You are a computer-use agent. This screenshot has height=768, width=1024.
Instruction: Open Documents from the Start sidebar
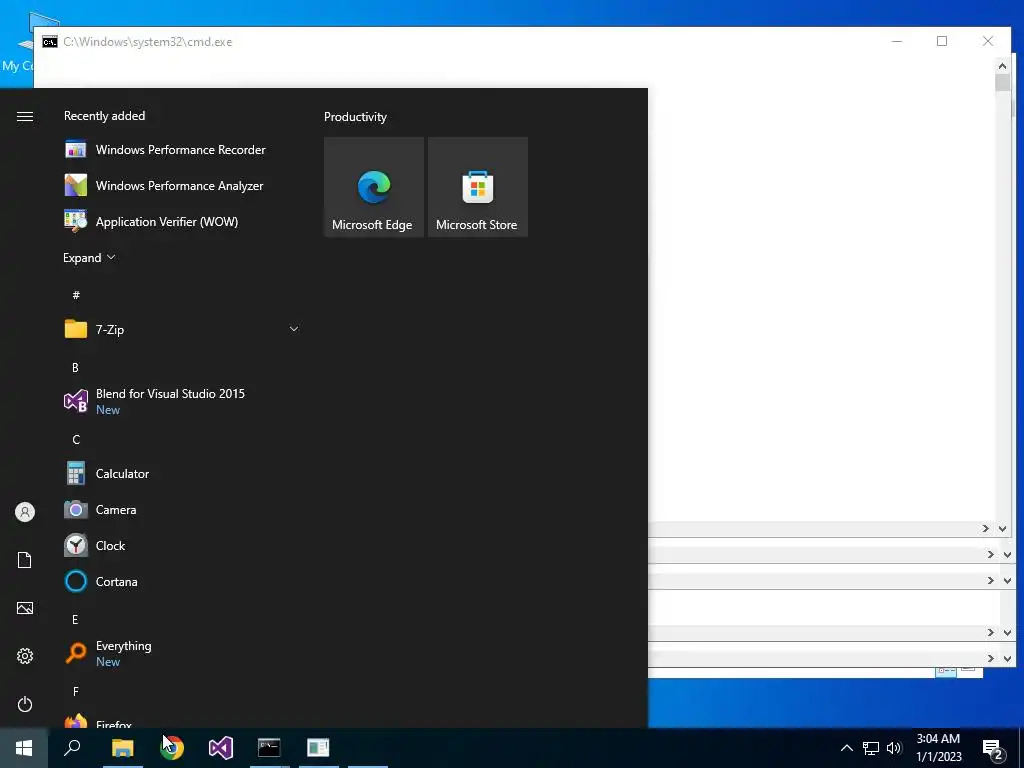25,560
